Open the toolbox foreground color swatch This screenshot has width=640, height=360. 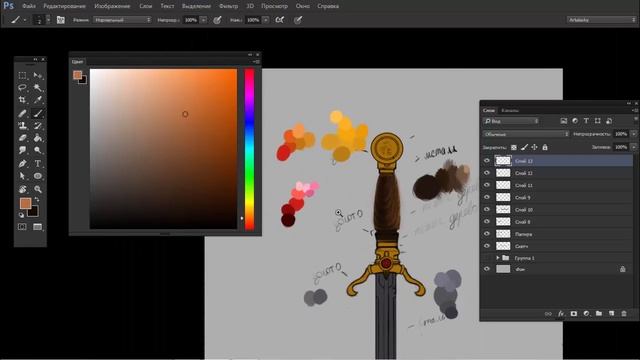(25, 203)
